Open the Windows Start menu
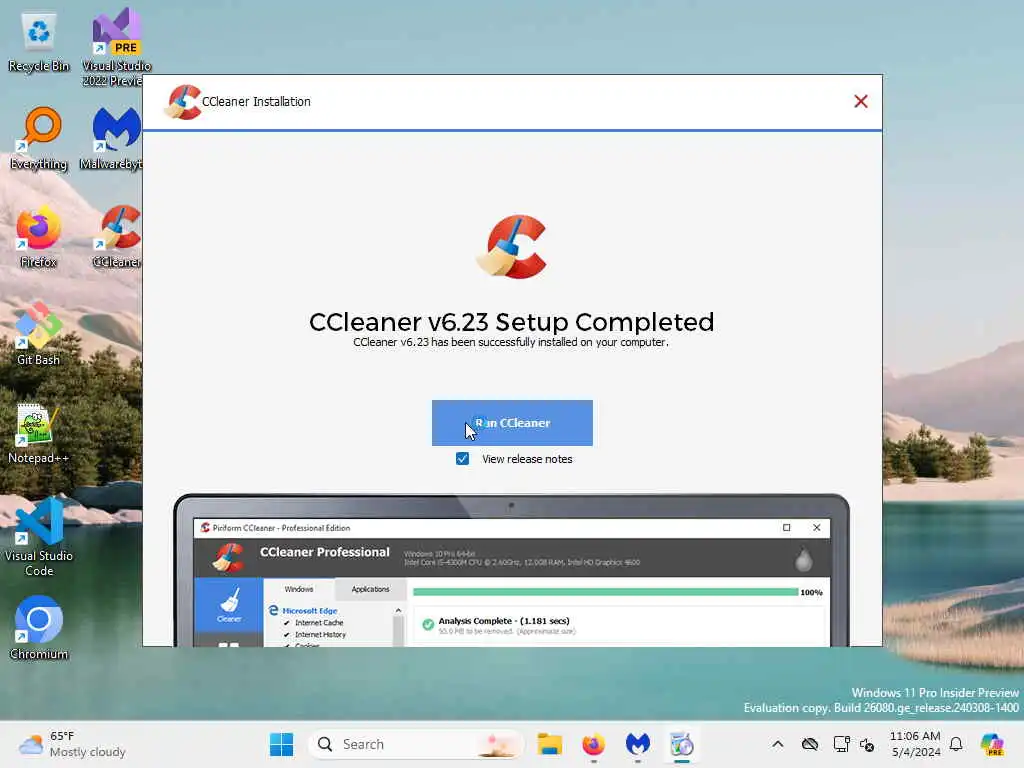 281,744
